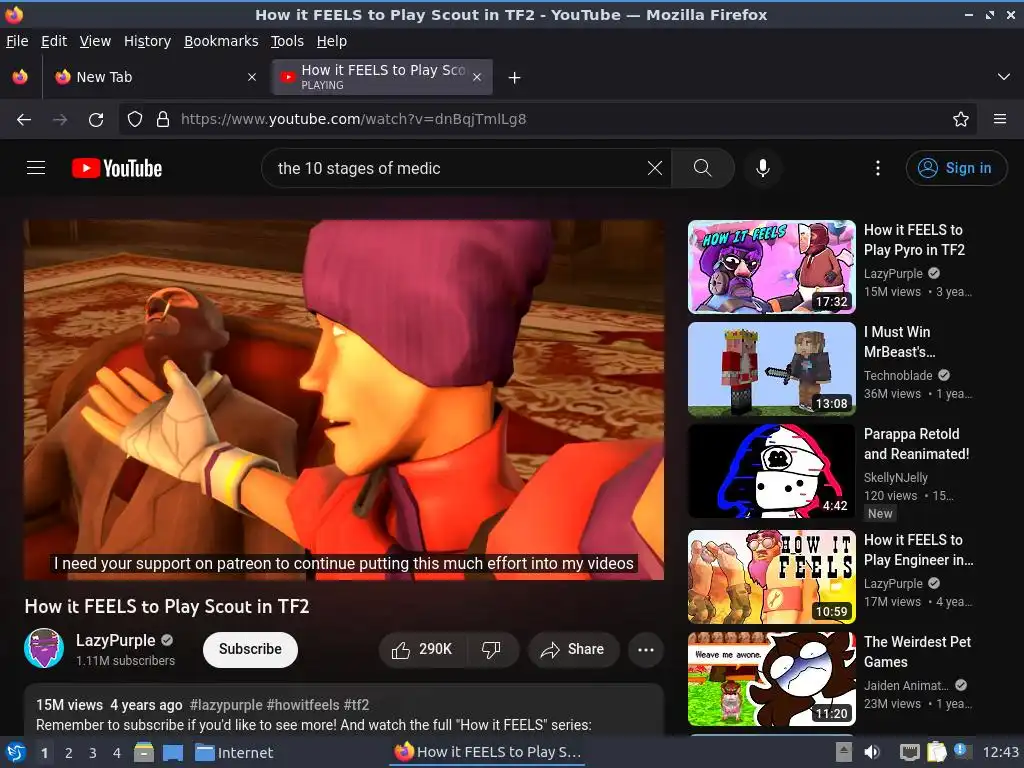Screen dimensions: 1024x768
Task: Open SkellyNJelly channel name
Action: (x=895, y=477)
